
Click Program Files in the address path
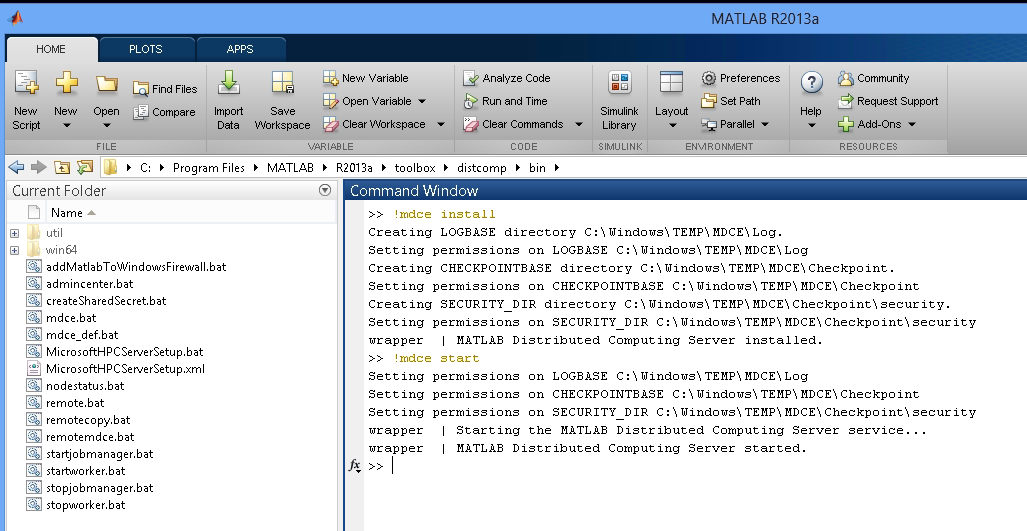pyautogui.click(x=209, y=168)
